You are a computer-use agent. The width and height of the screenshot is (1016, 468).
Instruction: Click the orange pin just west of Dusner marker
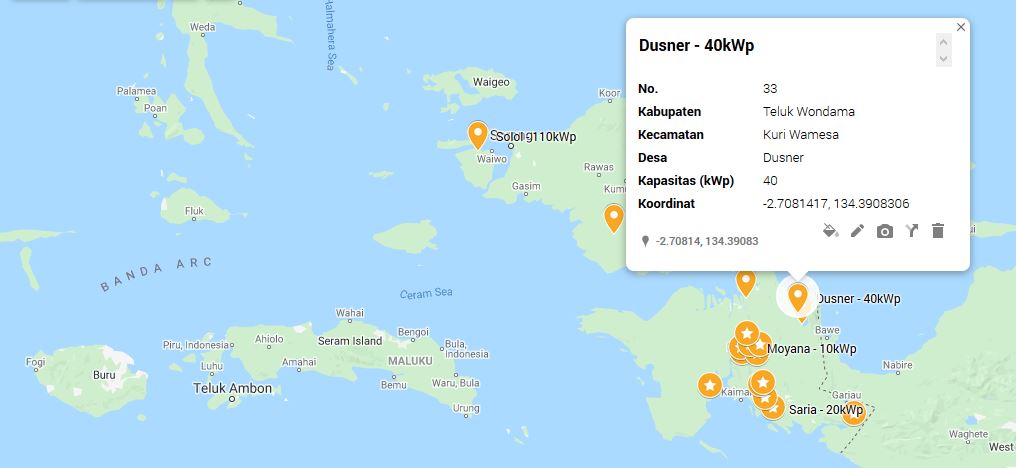pyautogui.click(x=746, y=282)
